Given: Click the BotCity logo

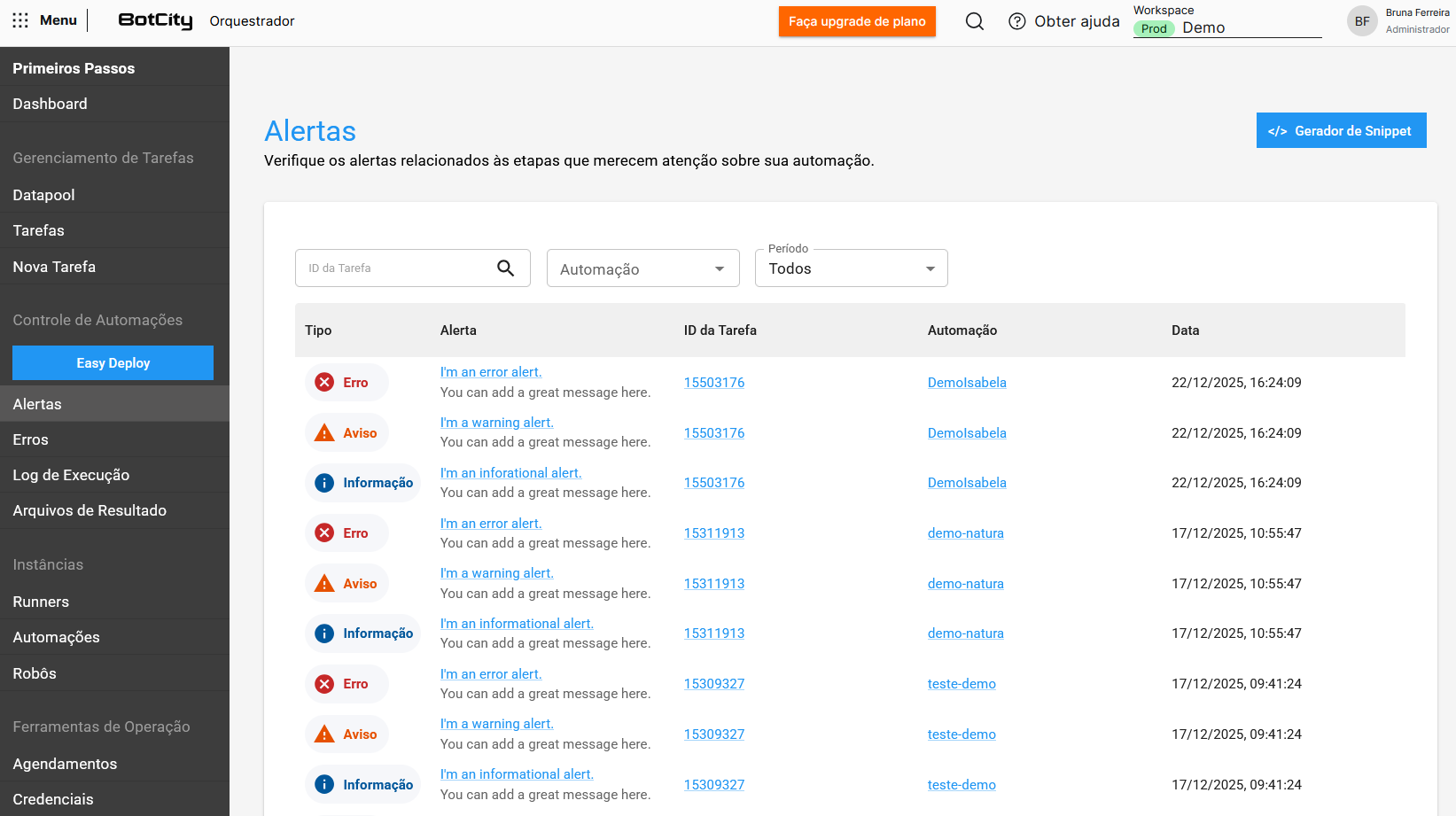Looking at the screenshot, I should point(155,20).
